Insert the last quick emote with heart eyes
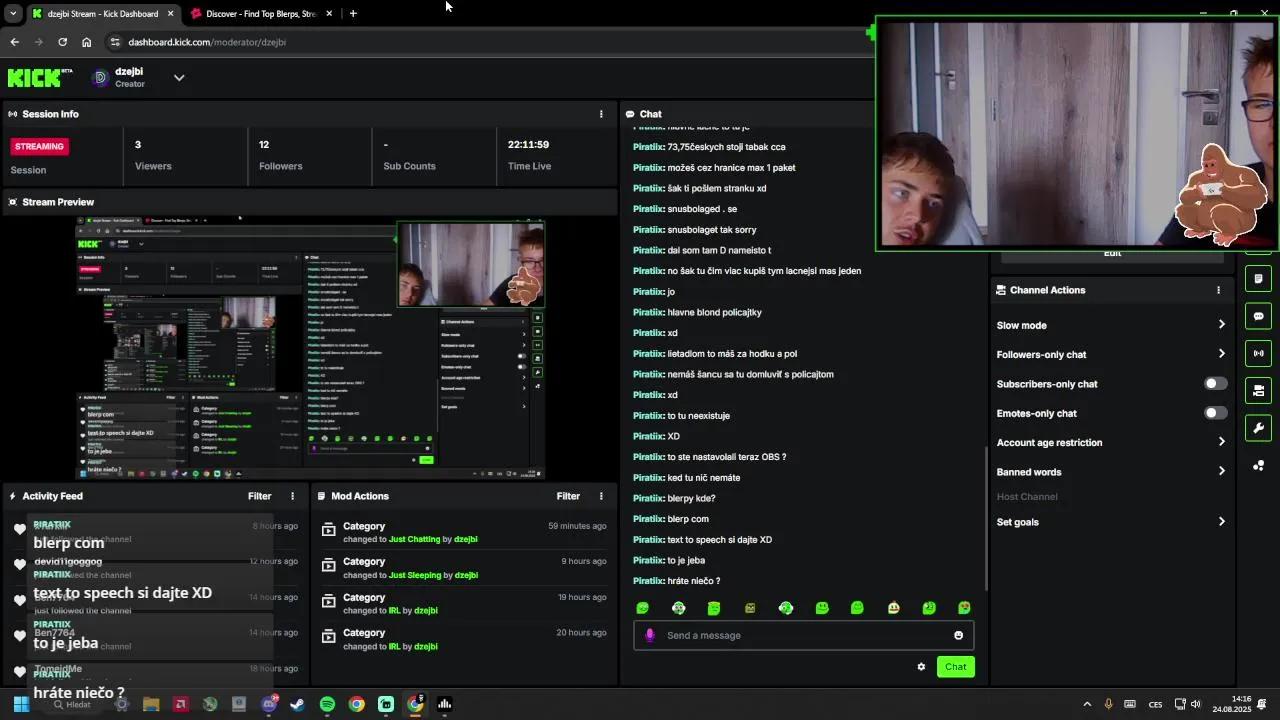This screenshot has height=720, width=1280. (964, 608)
